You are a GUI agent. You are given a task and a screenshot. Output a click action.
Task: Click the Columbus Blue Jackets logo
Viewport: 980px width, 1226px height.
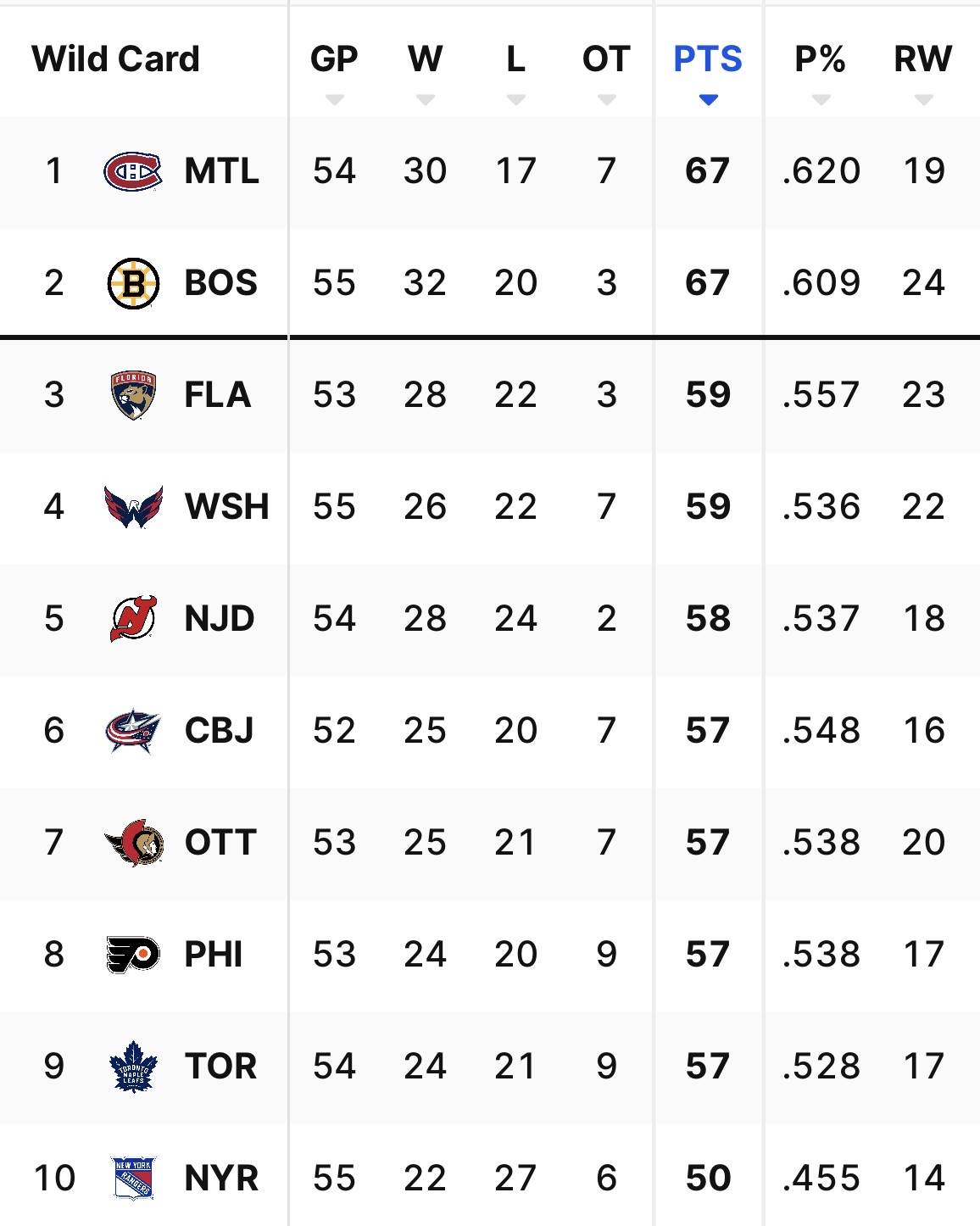point(133,731)
